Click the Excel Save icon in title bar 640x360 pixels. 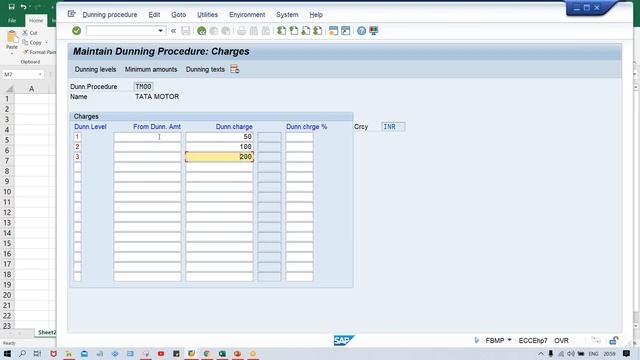point(11,7)
